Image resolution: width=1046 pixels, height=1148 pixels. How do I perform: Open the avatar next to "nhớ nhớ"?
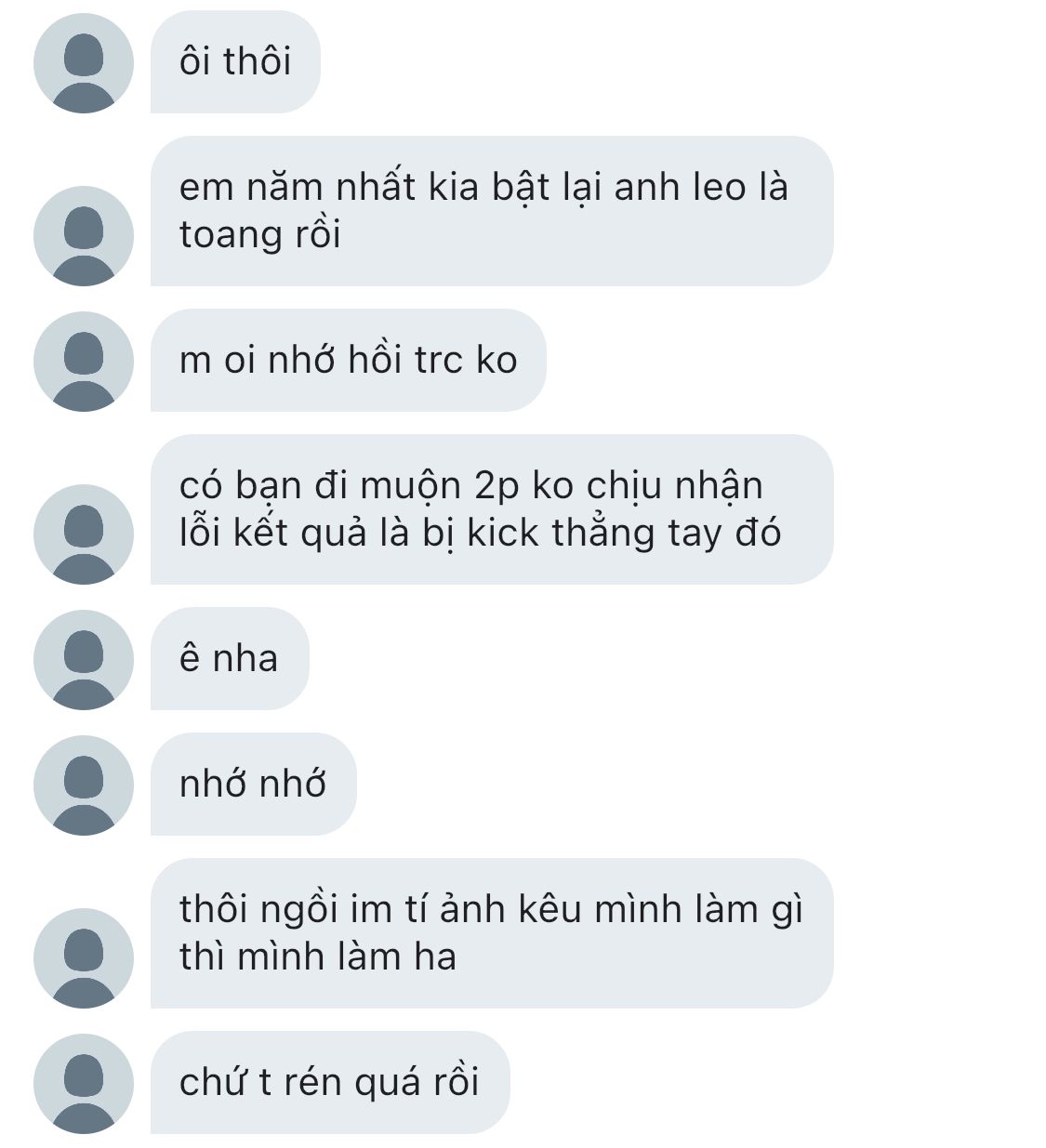click(x=83, y=785)
